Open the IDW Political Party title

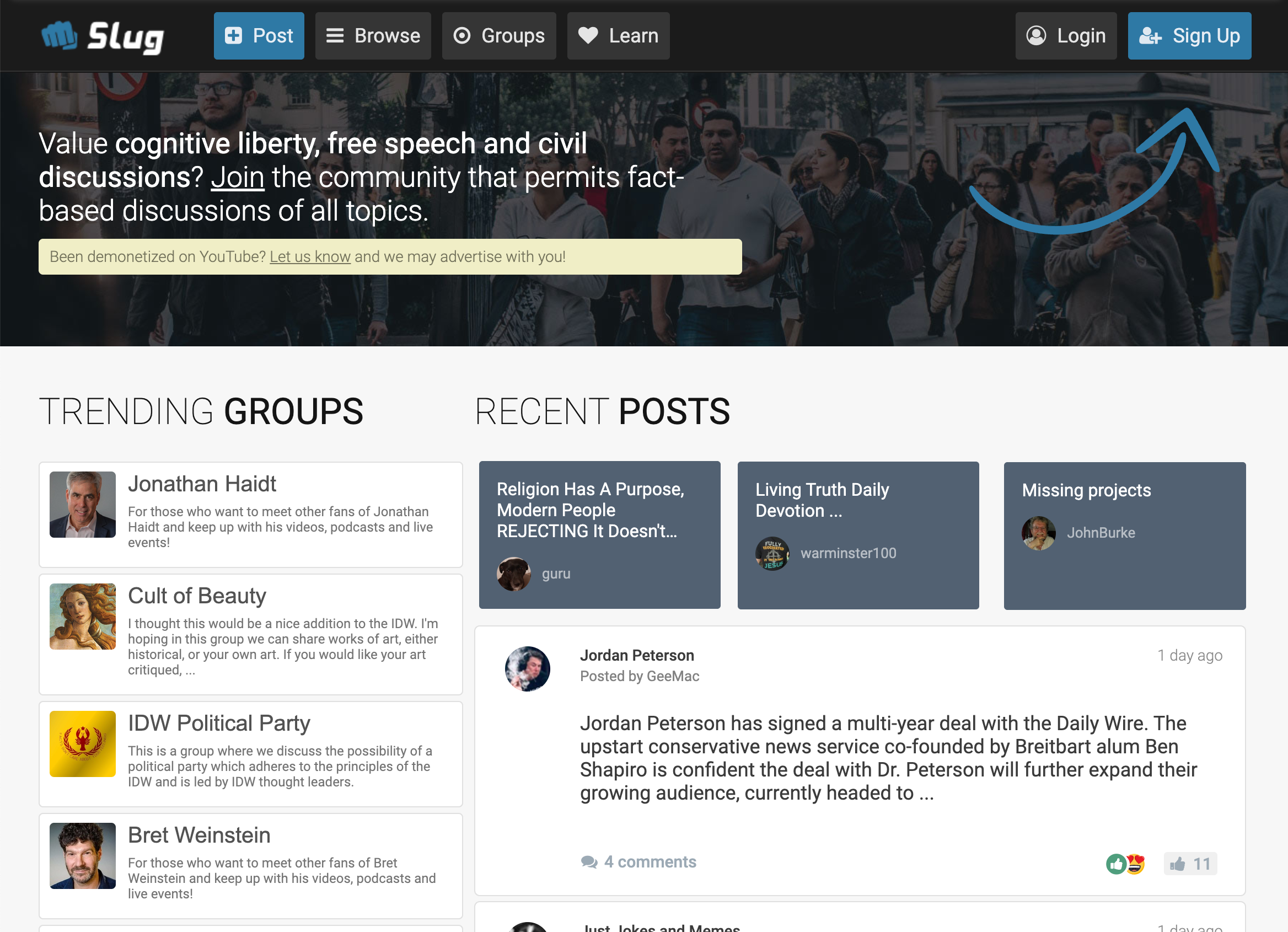[219, 724]
